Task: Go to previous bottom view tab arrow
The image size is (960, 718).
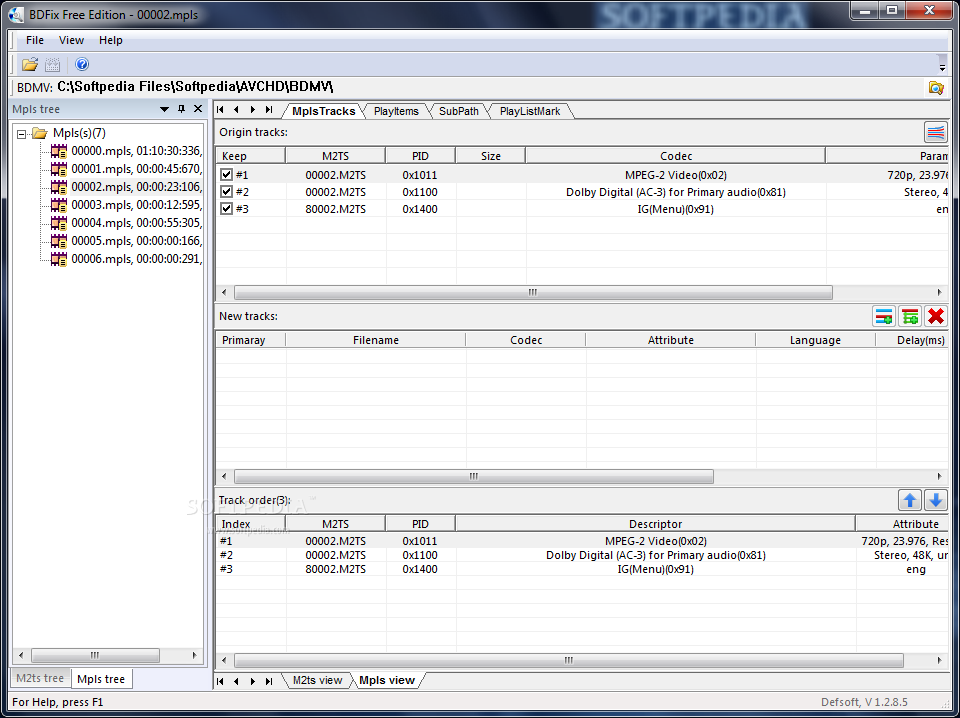Action: tap(236, 681)
